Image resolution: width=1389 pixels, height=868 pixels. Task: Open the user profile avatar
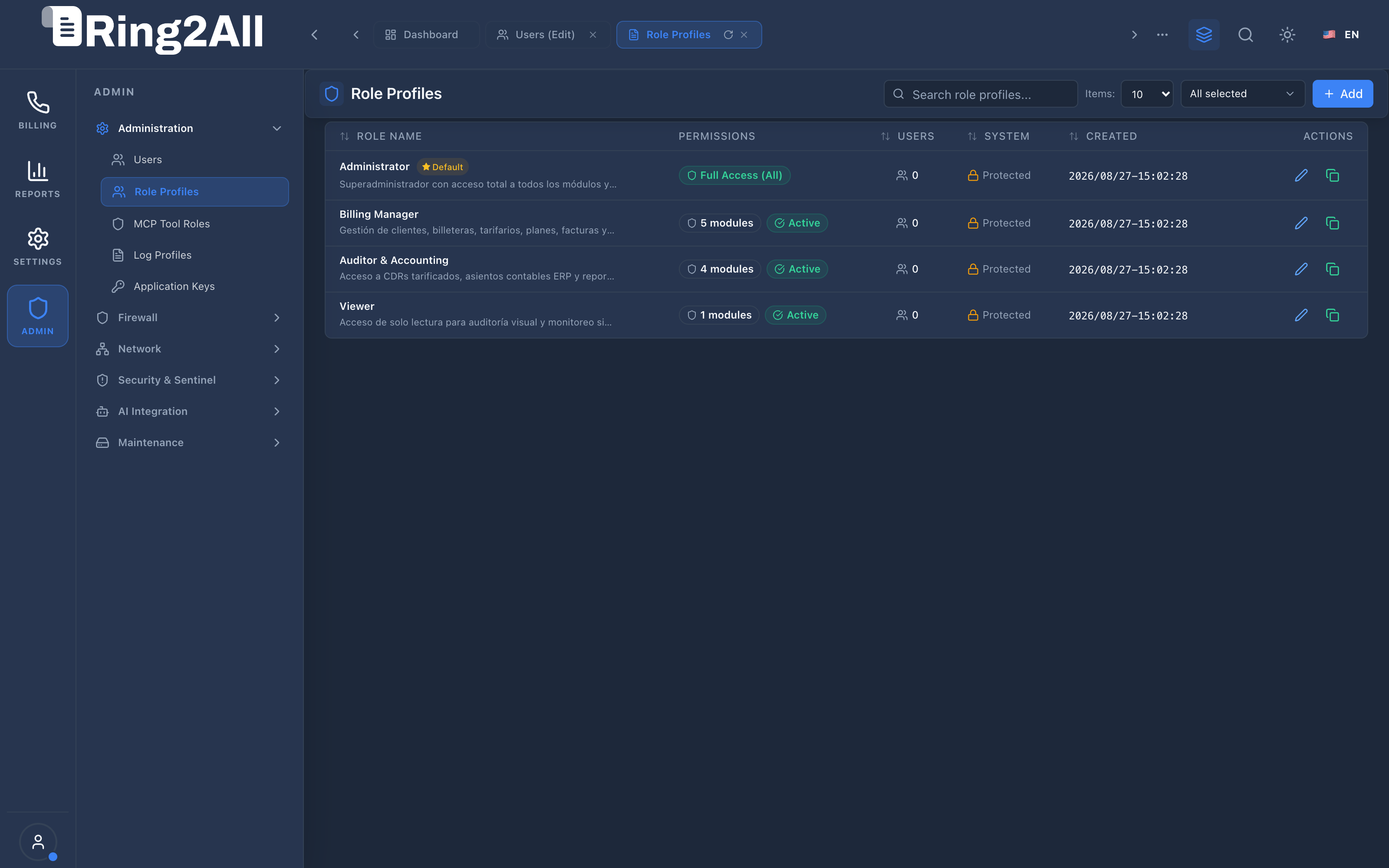[x=38, y=842]
